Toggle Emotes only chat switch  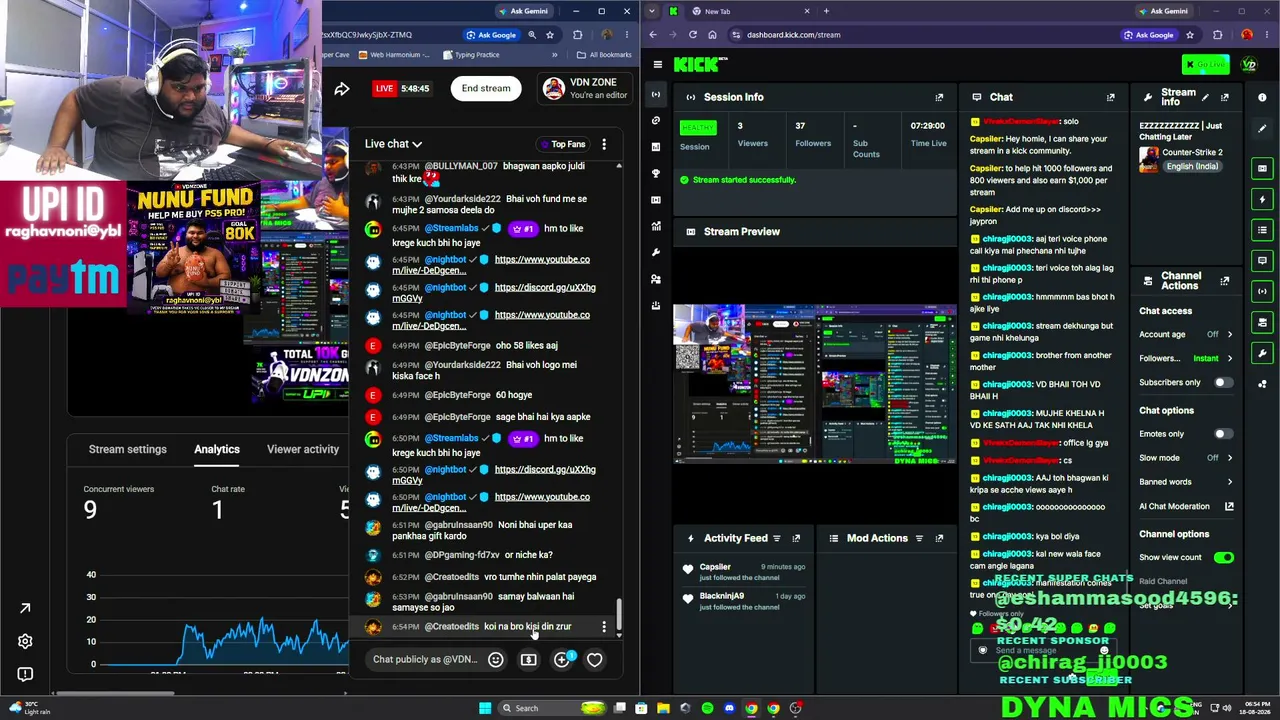(1222, 434)
